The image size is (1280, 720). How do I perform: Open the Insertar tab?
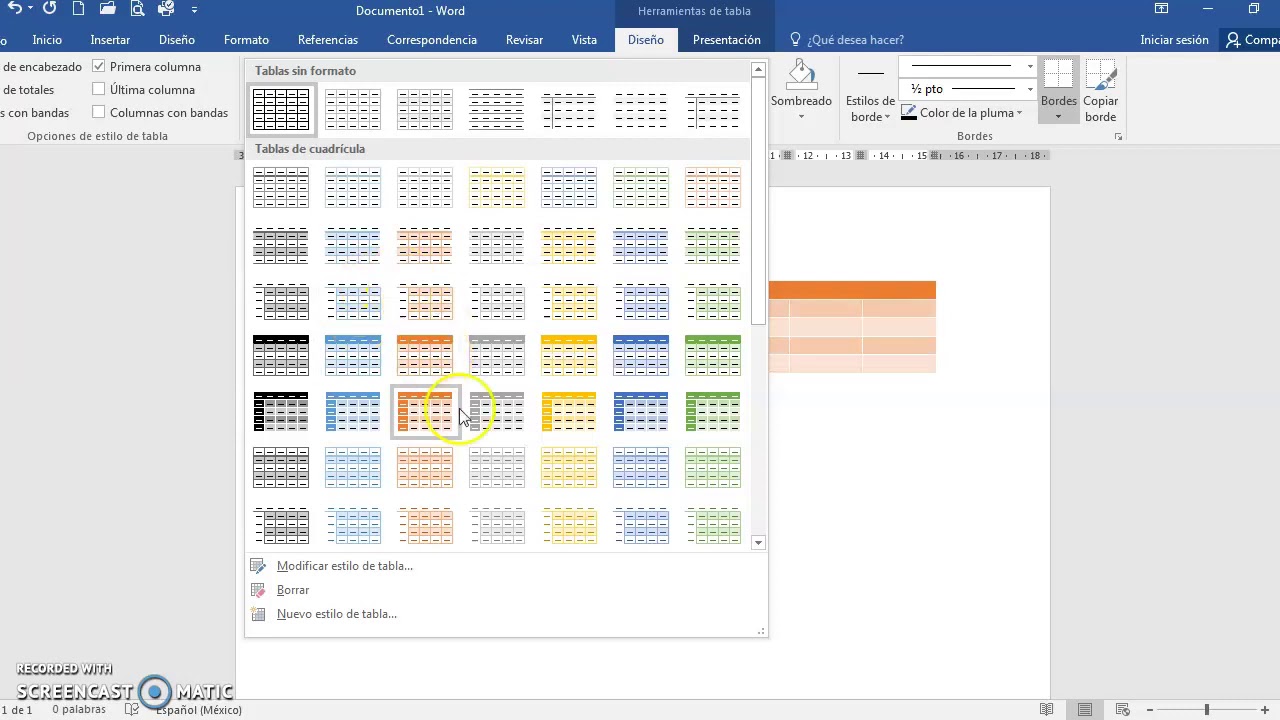tap(110, 40)
